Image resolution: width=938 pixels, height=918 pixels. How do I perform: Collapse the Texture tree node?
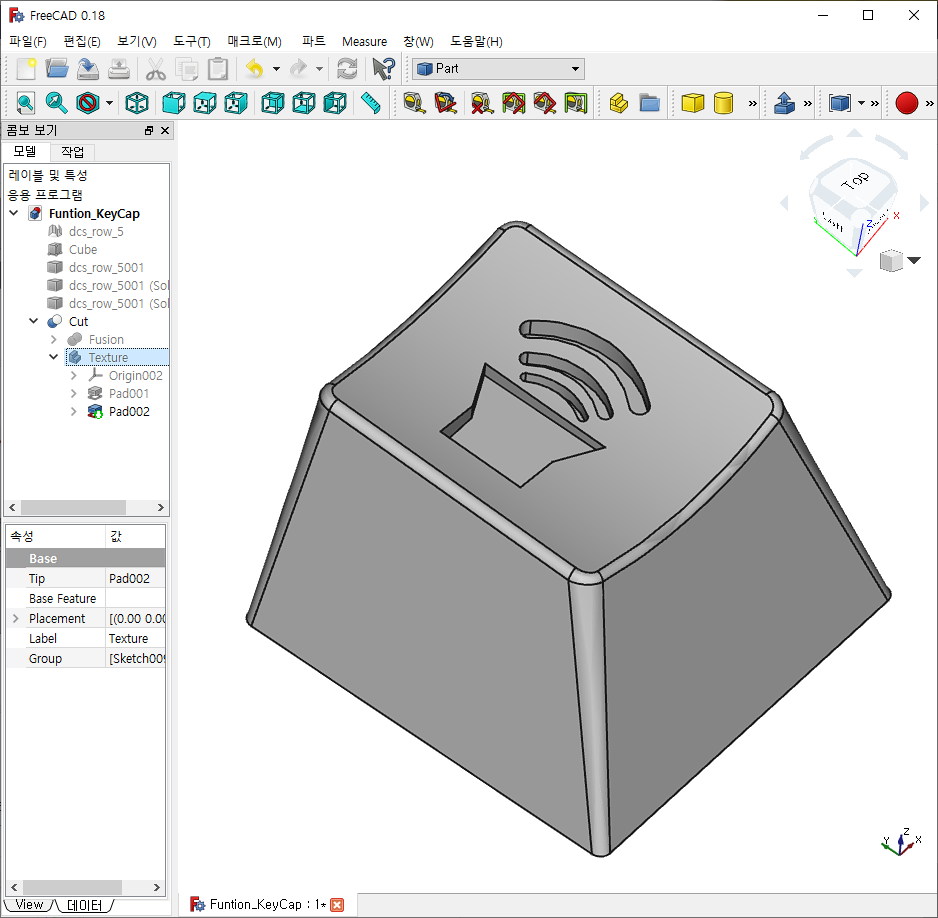click(53, 357)
